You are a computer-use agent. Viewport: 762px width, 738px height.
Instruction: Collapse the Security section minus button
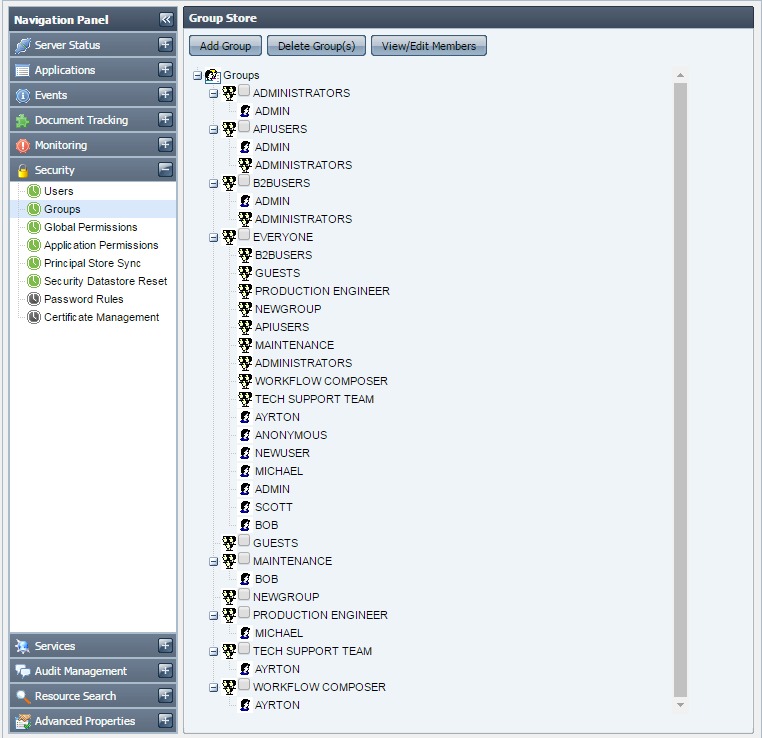click(165, 170)
